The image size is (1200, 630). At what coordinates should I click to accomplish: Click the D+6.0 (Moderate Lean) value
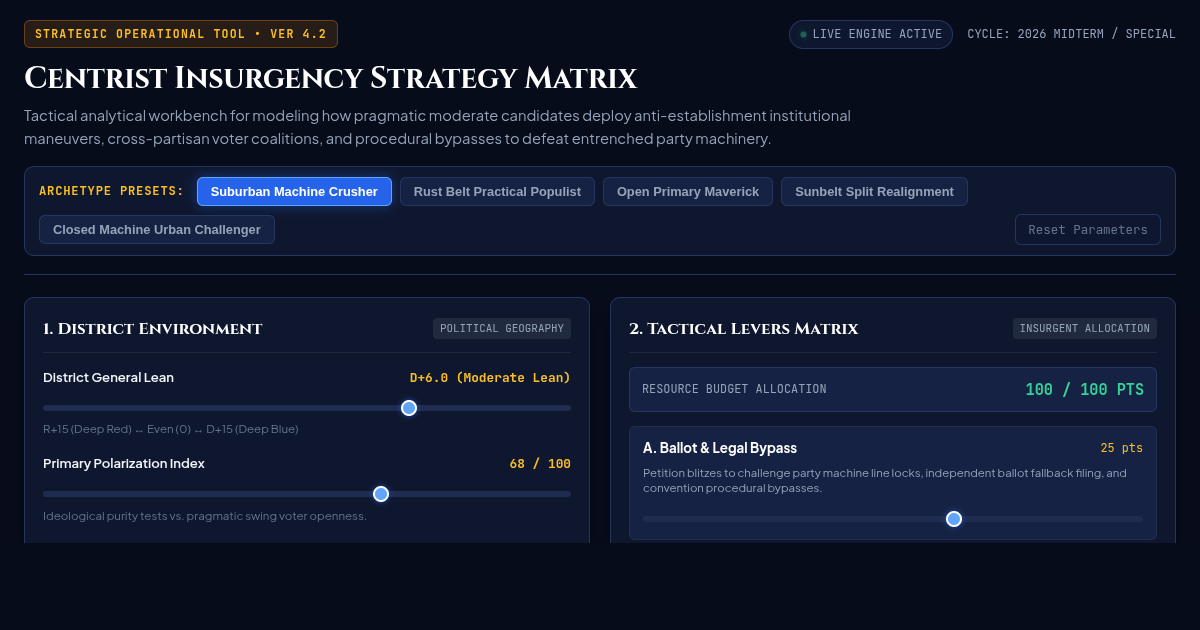(x=490, y=377)
